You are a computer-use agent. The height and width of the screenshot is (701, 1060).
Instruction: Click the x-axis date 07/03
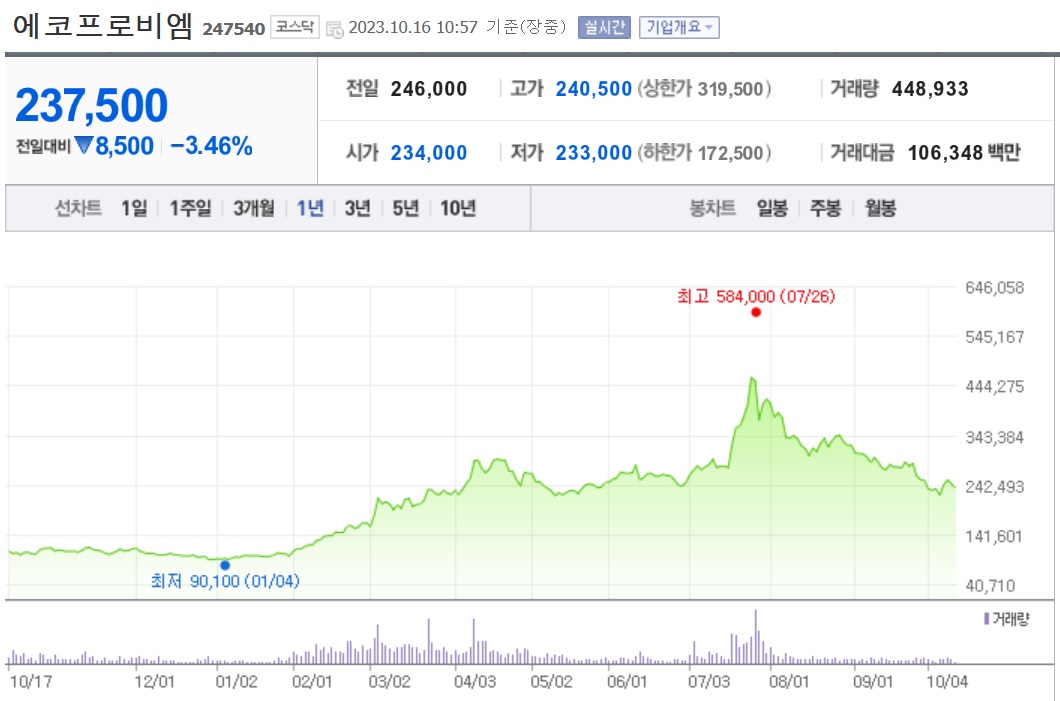(709, 681)
